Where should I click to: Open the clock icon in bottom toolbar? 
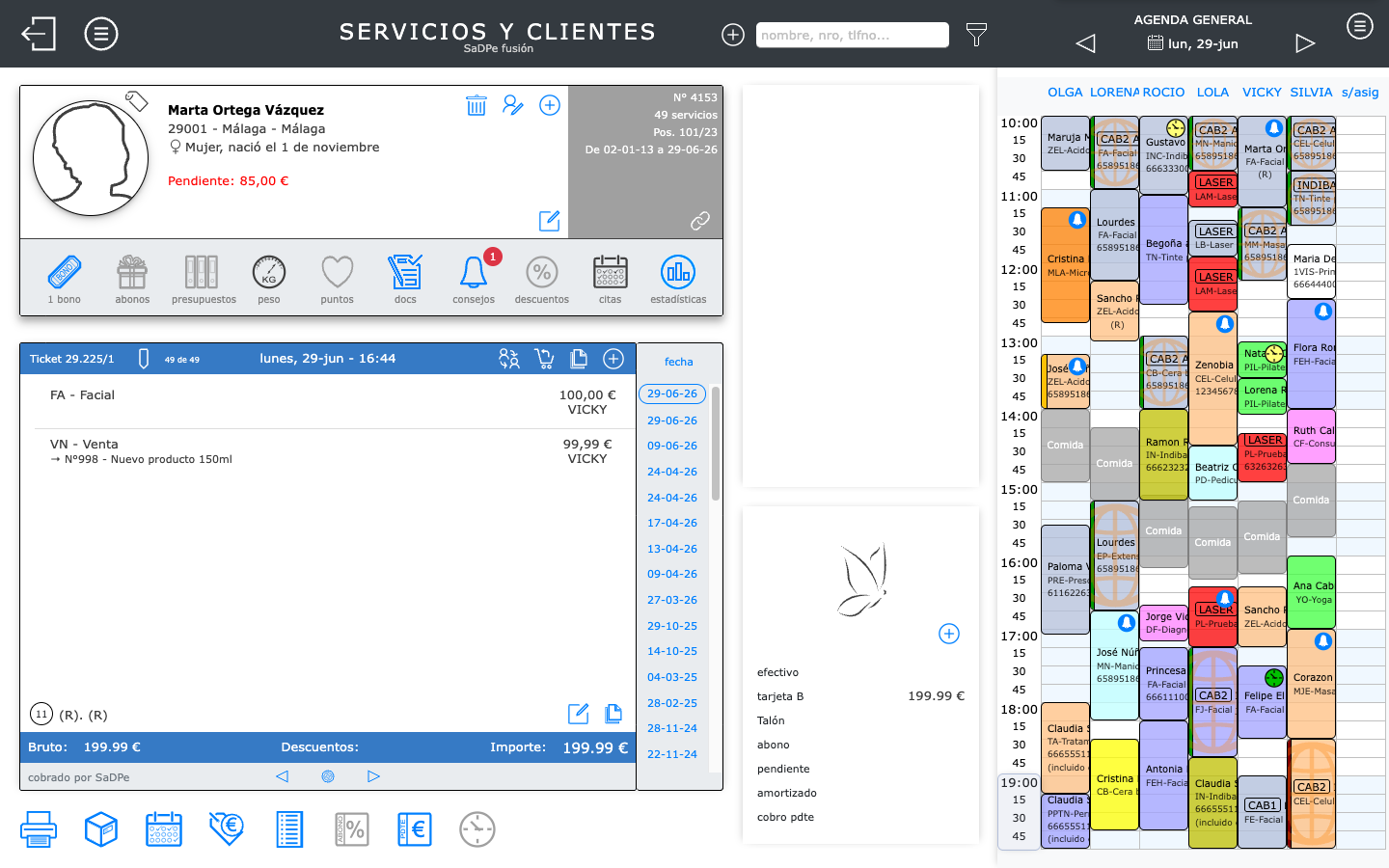(x=477, y=829)
